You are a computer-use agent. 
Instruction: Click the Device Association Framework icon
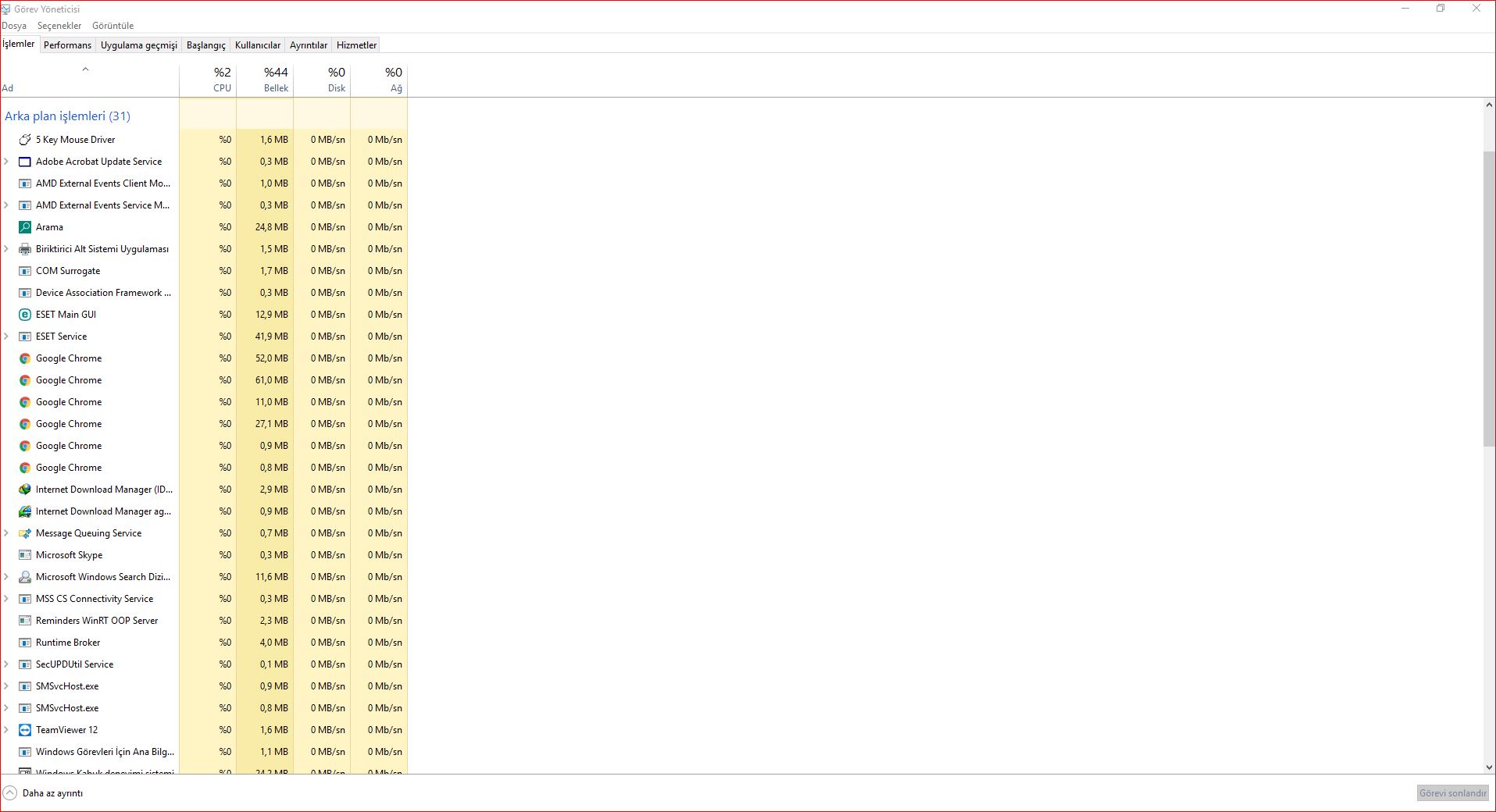[x=25, y=293]
